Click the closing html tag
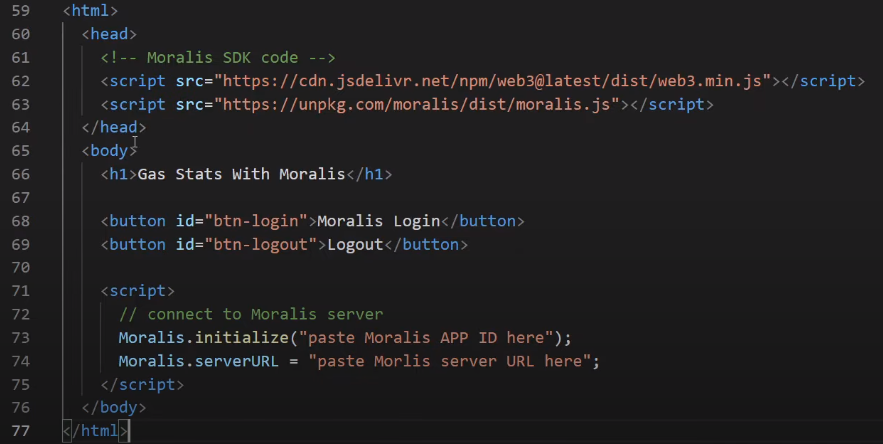This screenshot has width=883, height=444. pyautogui.click(x=95, y=431)
